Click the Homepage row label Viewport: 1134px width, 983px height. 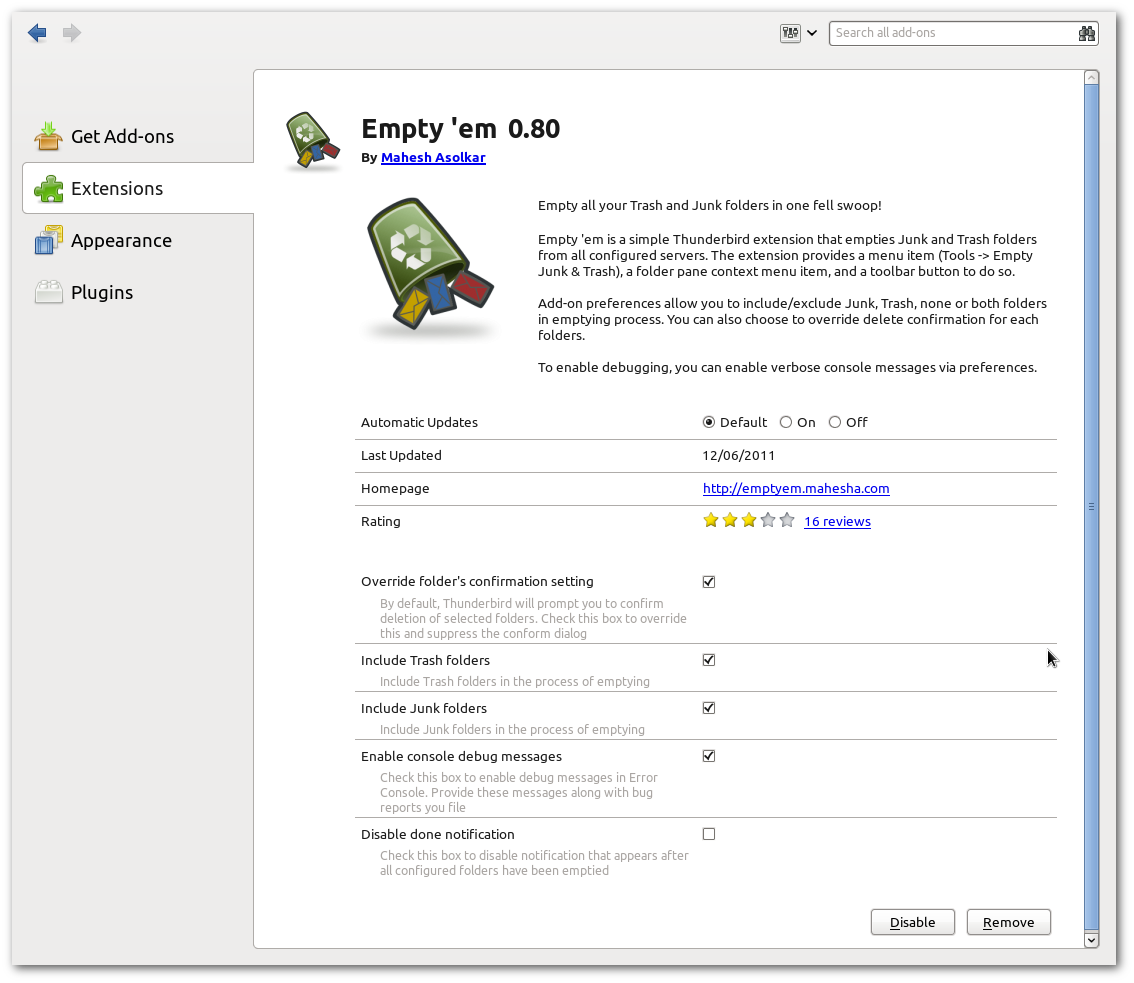395,489
